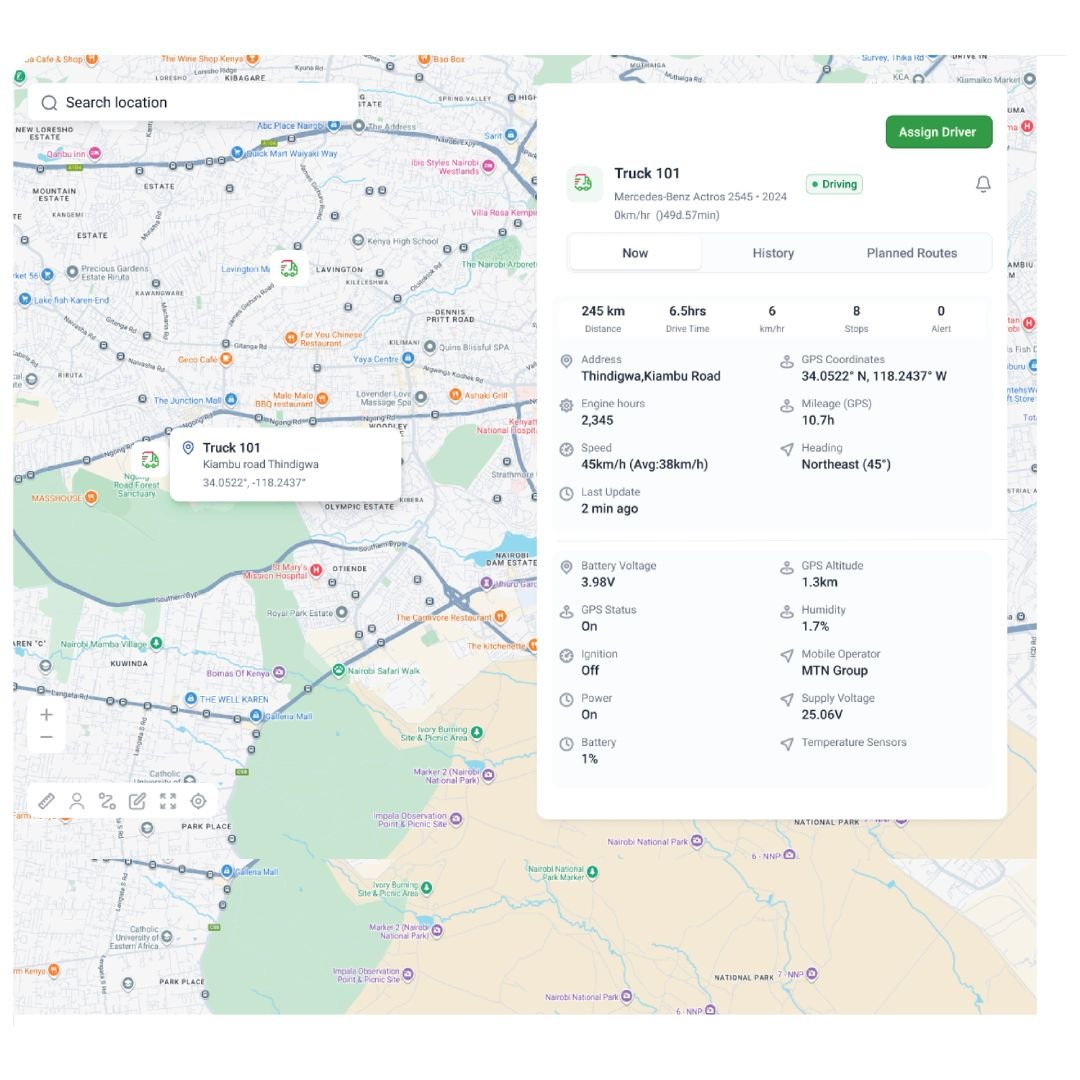Click the MTN Group operator value
The height and width of the screenshot is (1080, 1080).
834,670
